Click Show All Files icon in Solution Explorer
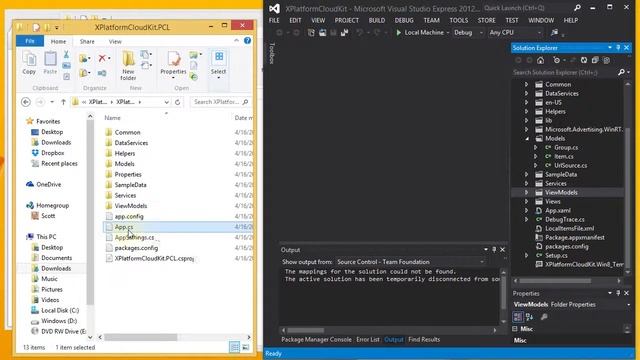The width and height of the screenshot is (640, 360). click(607, 60)
